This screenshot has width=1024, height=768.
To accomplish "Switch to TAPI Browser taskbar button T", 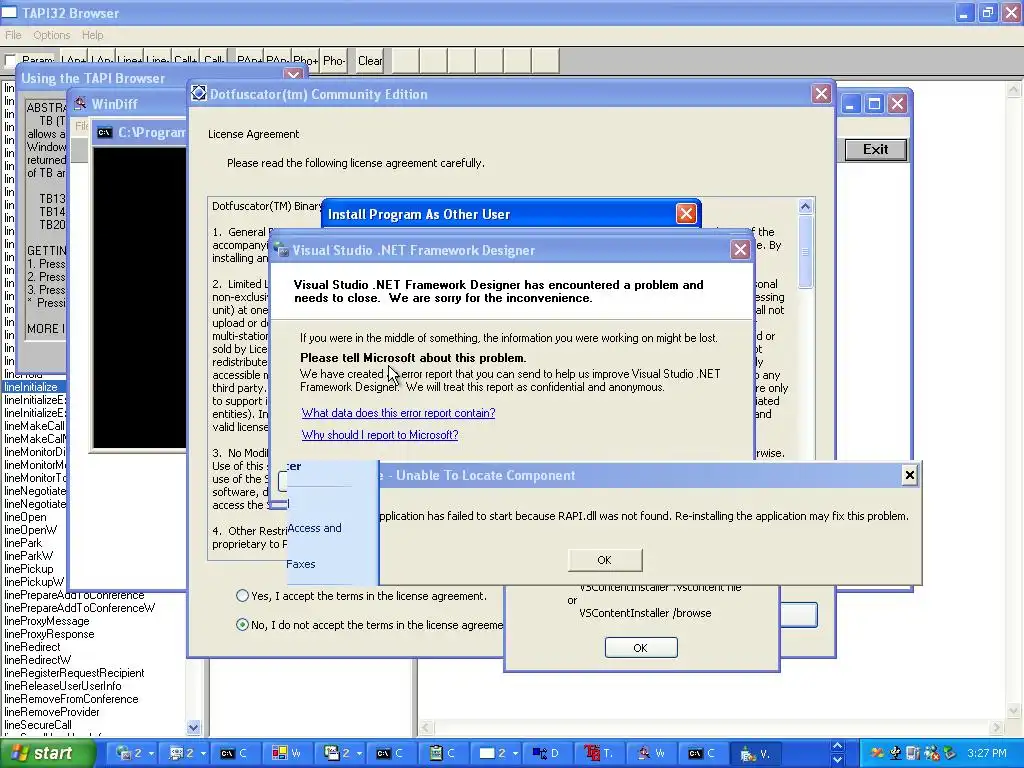I will tap(600, 753).
